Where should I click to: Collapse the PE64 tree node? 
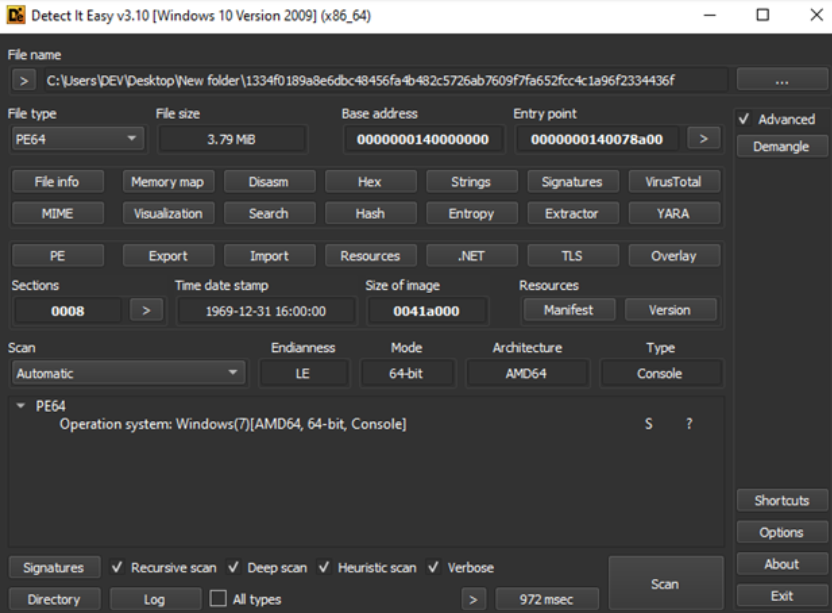(x=21, y=406)
